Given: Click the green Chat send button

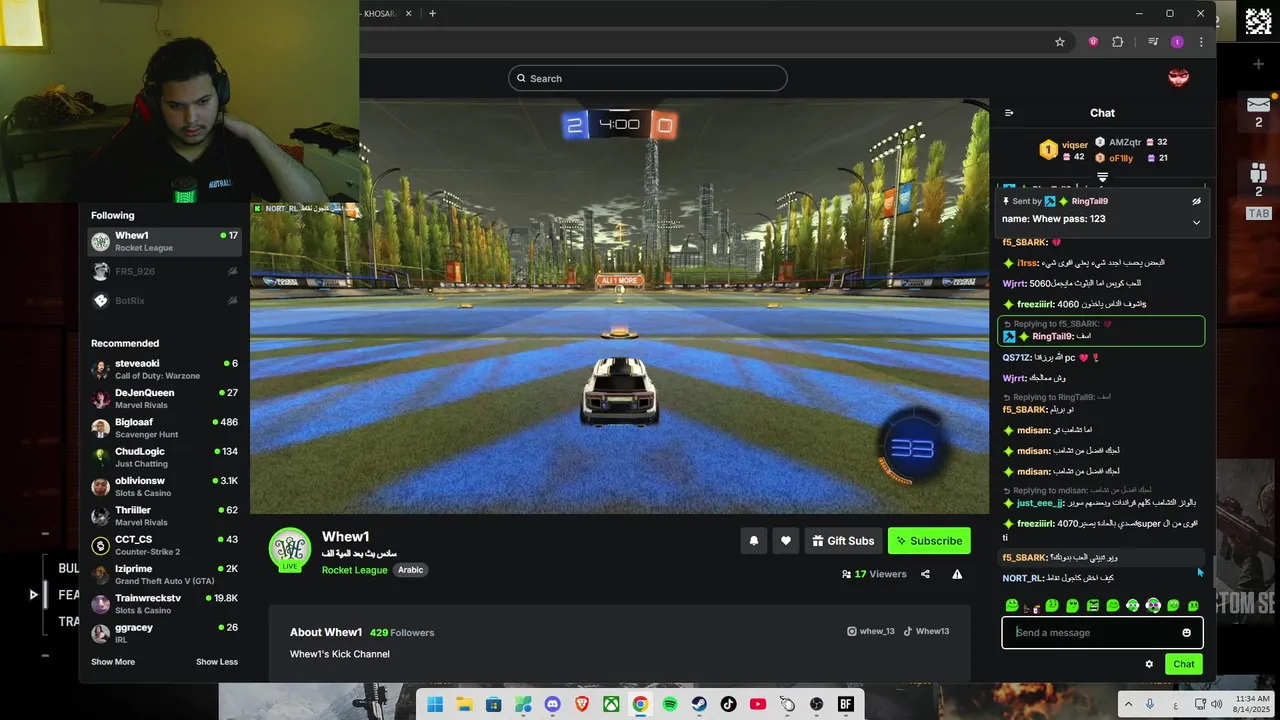Looking at the screenshot, I should [1184, 664].
